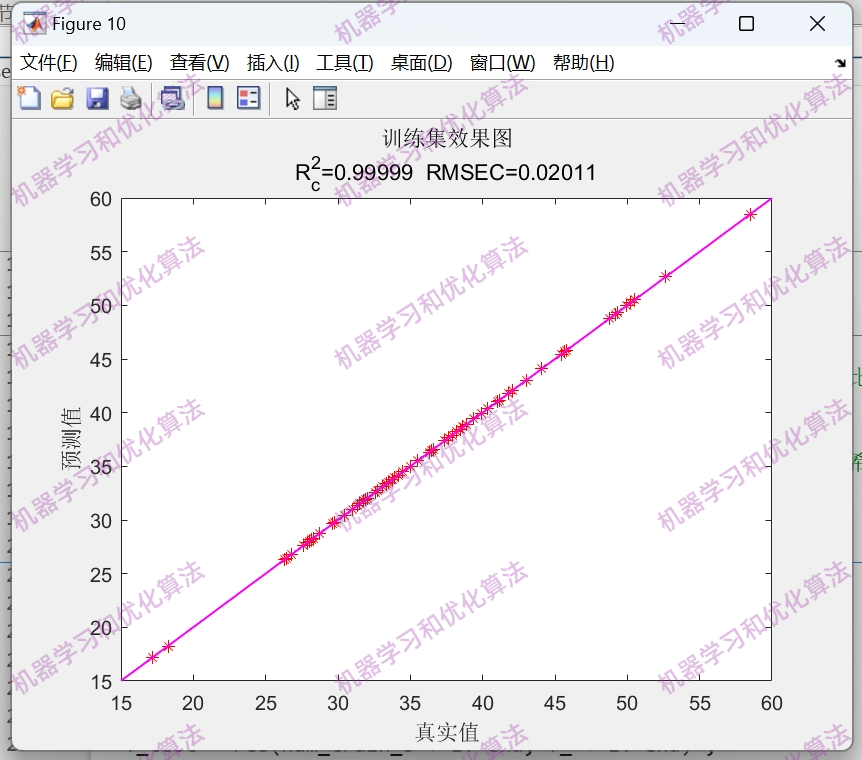Click the Figure 10 window title text
This screenshot has width=862, height=760.
[x=89, y=24]
